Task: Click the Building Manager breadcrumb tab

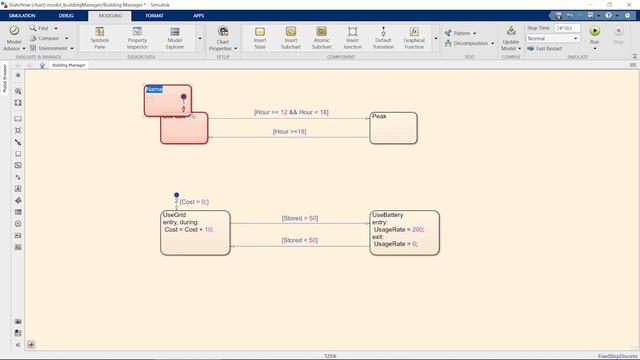Action: 69,65
